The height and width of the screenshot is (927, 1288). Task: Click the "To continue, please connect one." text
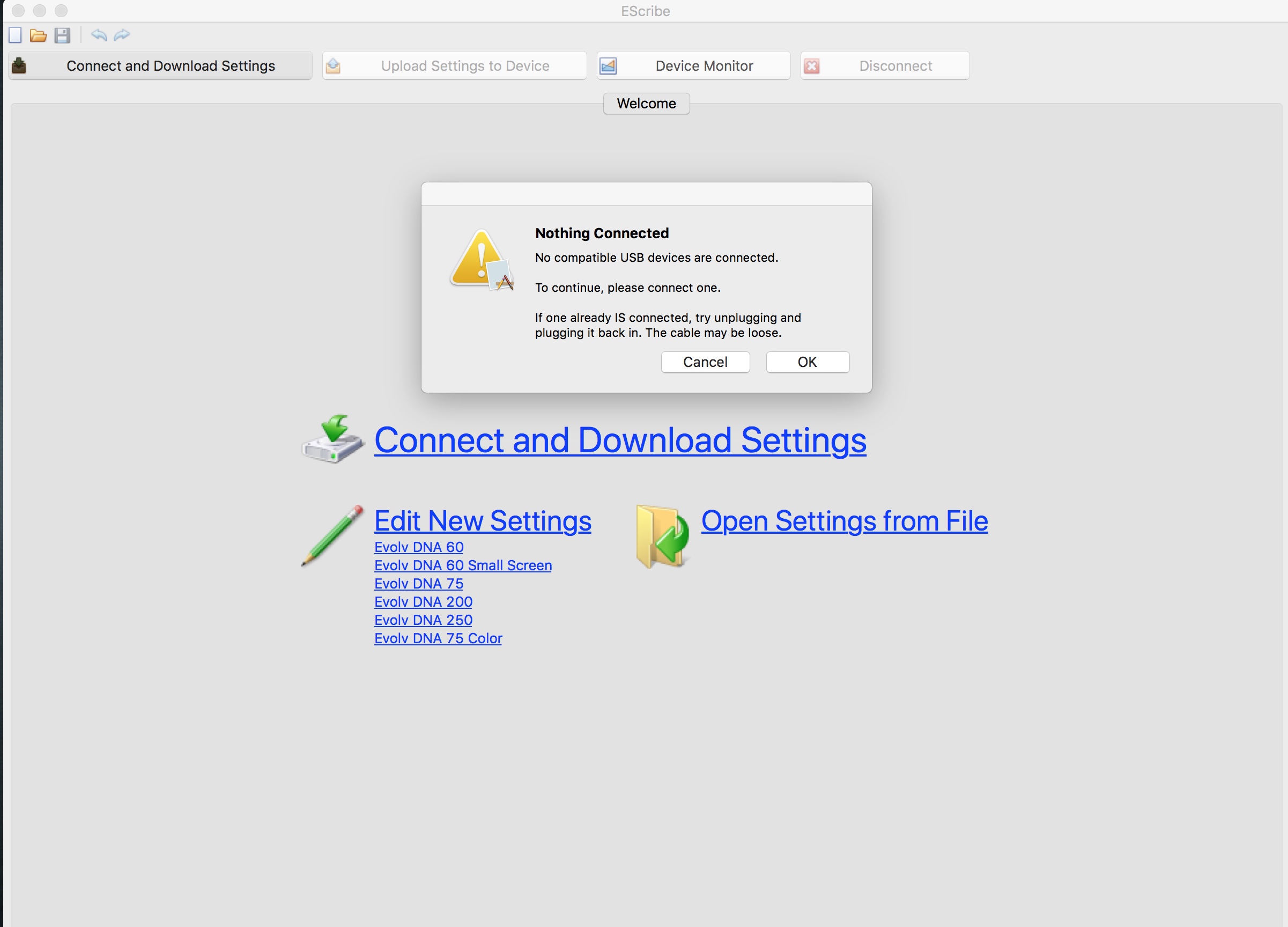[x=627, y=288]
